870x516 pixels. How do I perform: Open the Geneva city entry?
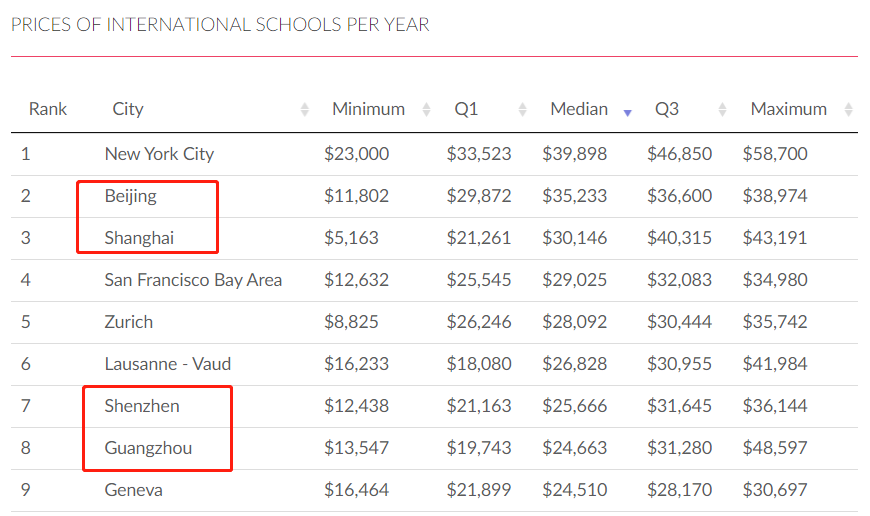pos(134,490)
